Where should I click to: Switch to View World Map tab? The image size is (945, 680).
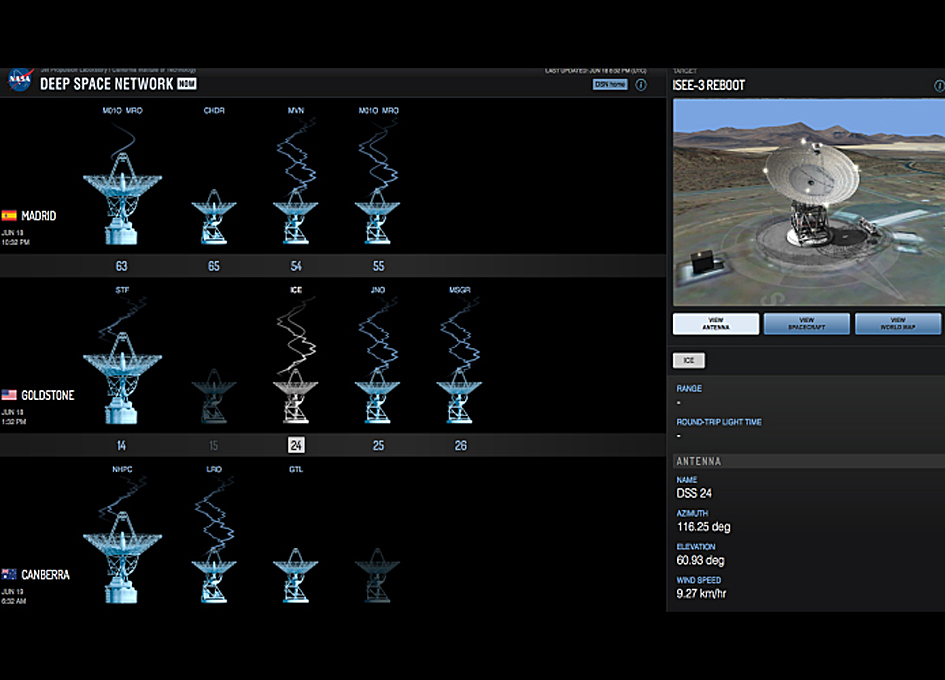click(x=898, y=324)
